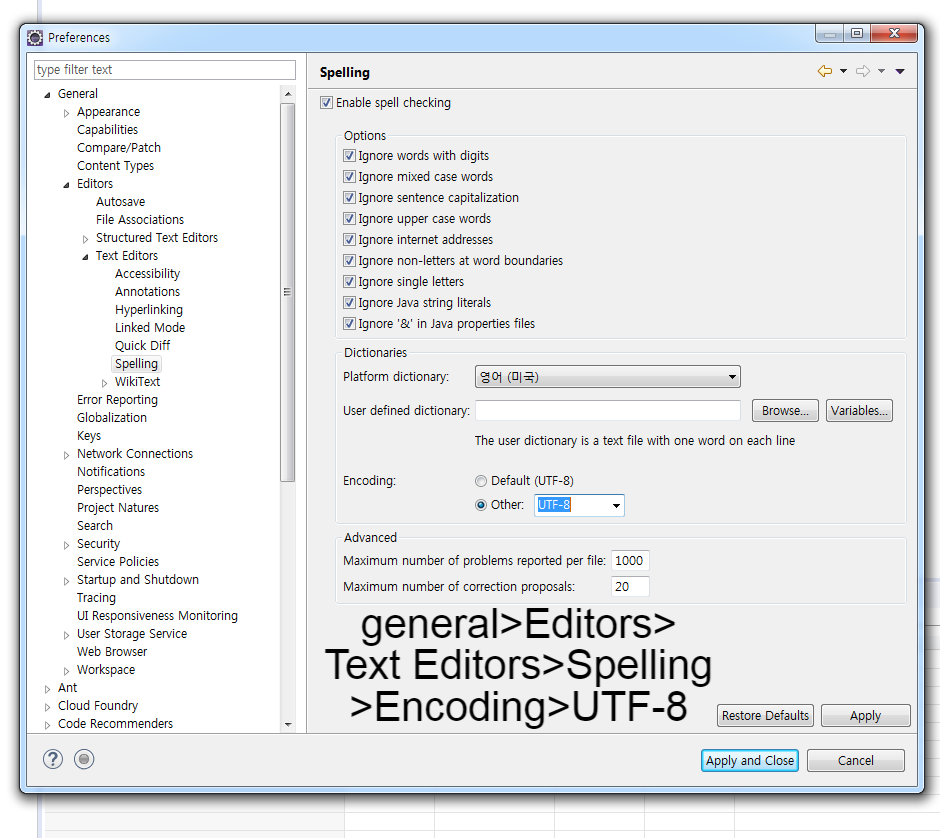This screenshot has width=940, height=838.
Task: Uncheck Ignore words with digits
Action: (x=350, y=156)
